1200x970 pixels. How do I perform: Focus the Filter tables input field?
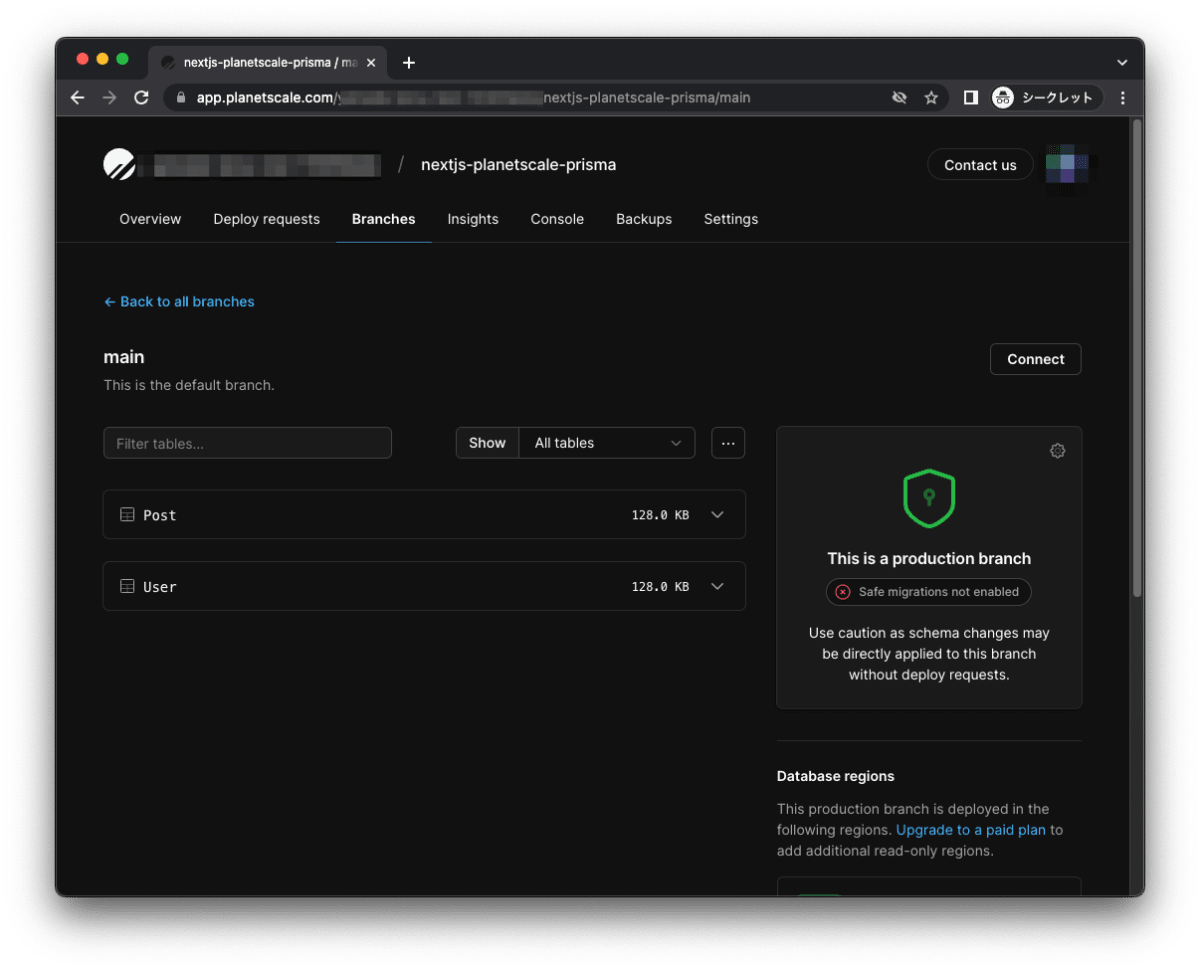point(247,443)
